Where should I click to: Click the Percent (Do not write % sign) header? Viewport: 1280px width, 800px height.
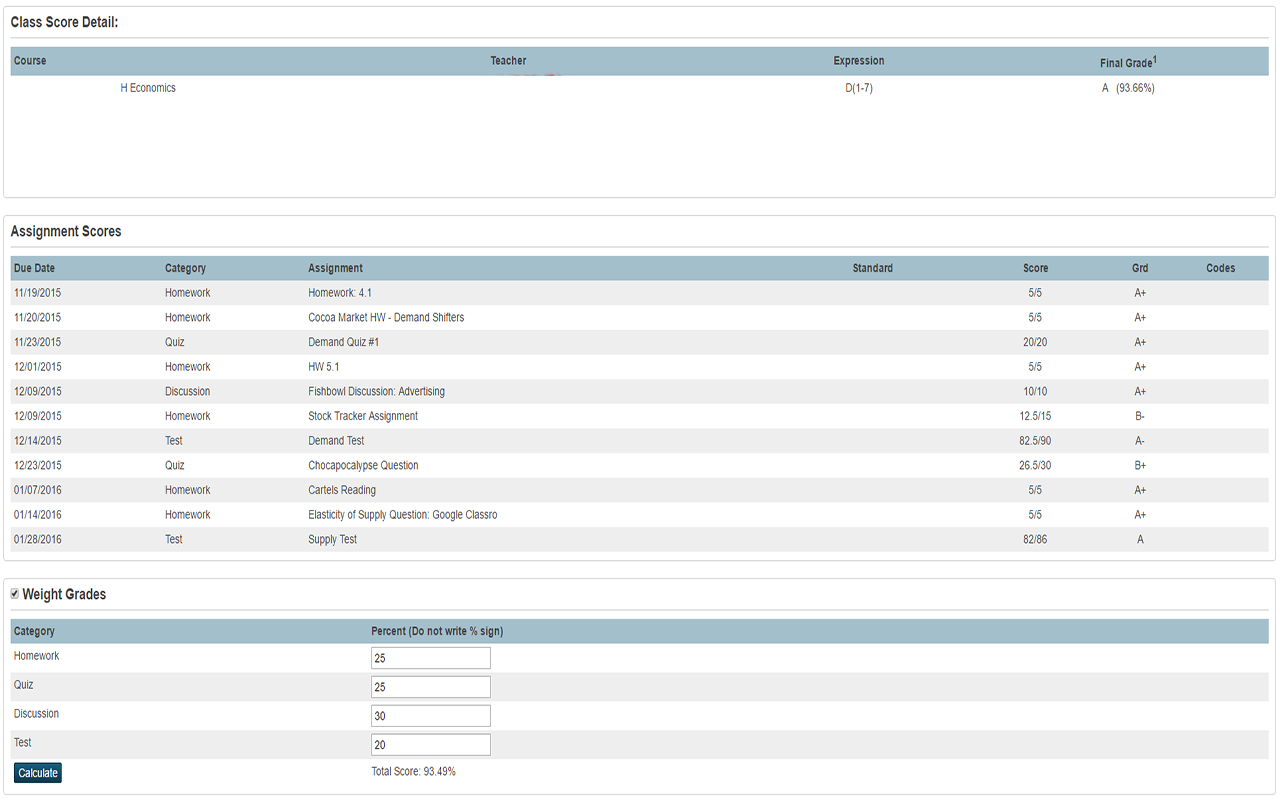pyautogui.click(x=437, y=631)
